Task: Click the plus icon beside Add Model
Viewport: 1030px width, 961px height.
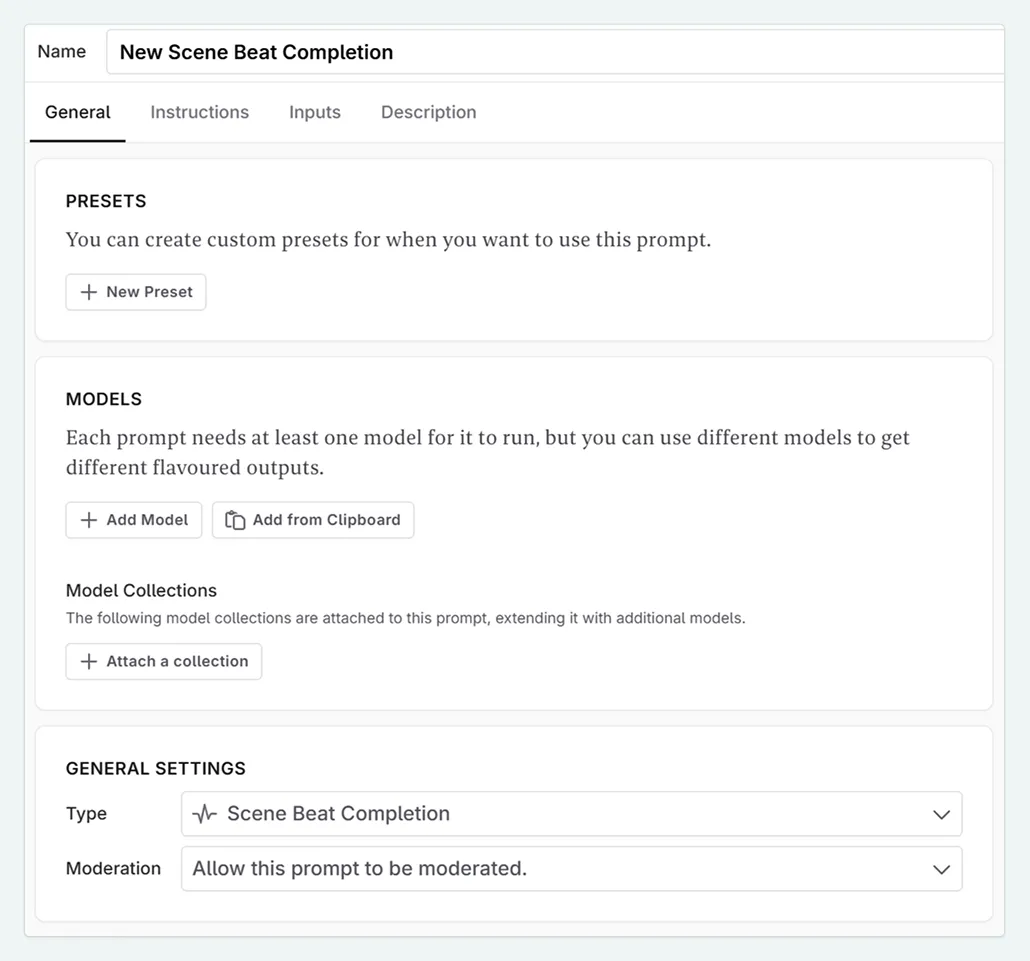Action: [x=89, y=520]
